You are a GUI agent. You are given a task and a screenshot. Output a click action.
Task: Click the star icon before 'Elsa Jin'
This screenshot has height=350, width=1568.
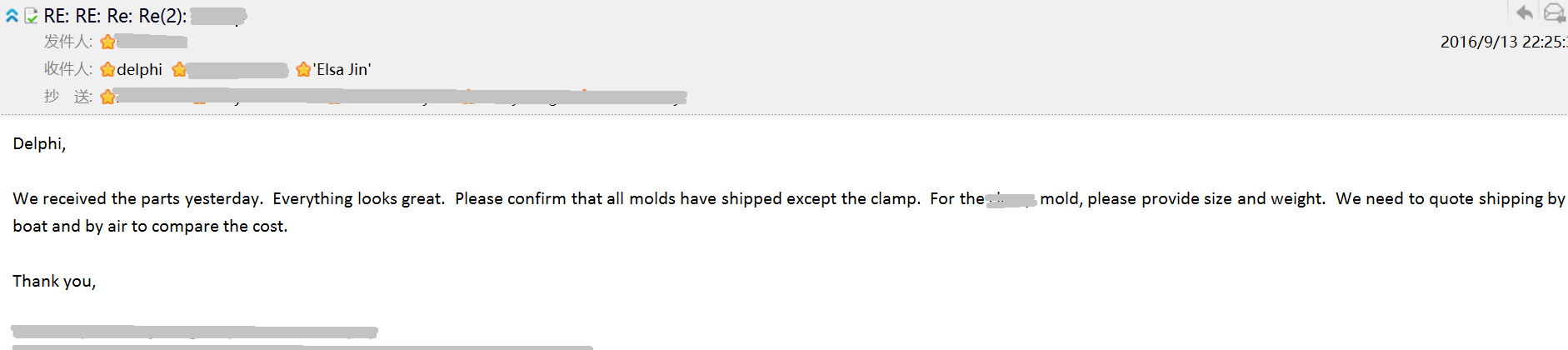[x=303, y=70]
